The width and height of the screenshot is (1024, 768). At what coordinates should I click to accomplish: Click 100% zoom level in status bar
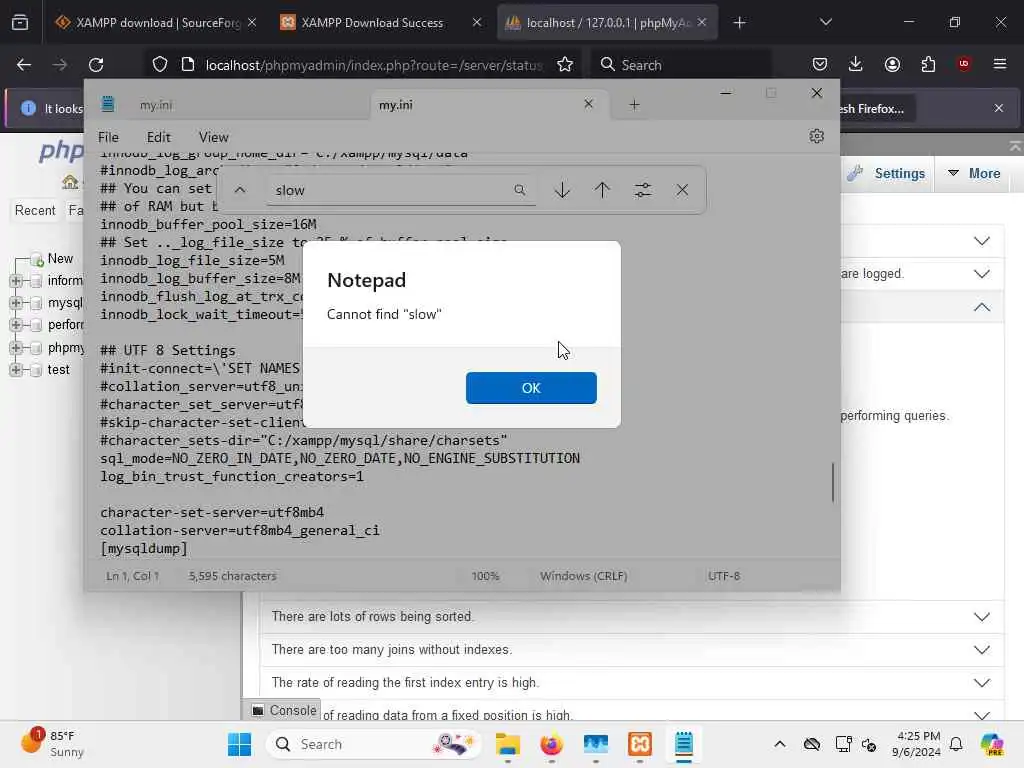click(485, 576)
